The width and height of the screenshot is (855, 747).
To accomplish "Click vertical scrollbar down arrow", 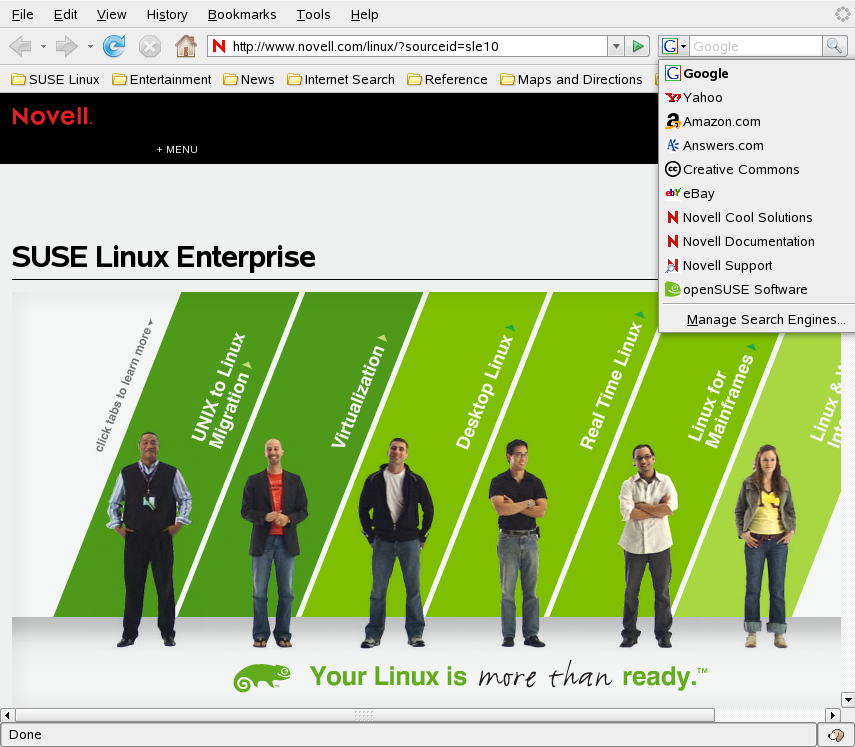I will 848,700.
